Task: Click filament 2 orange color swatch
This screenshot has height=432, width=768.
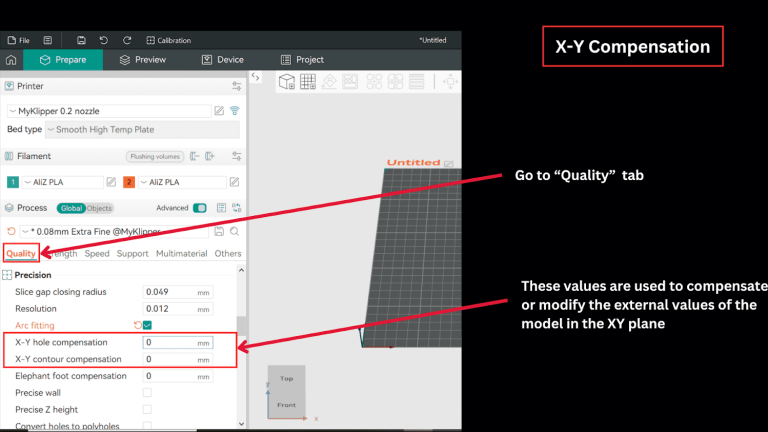Action: [129, 182]
